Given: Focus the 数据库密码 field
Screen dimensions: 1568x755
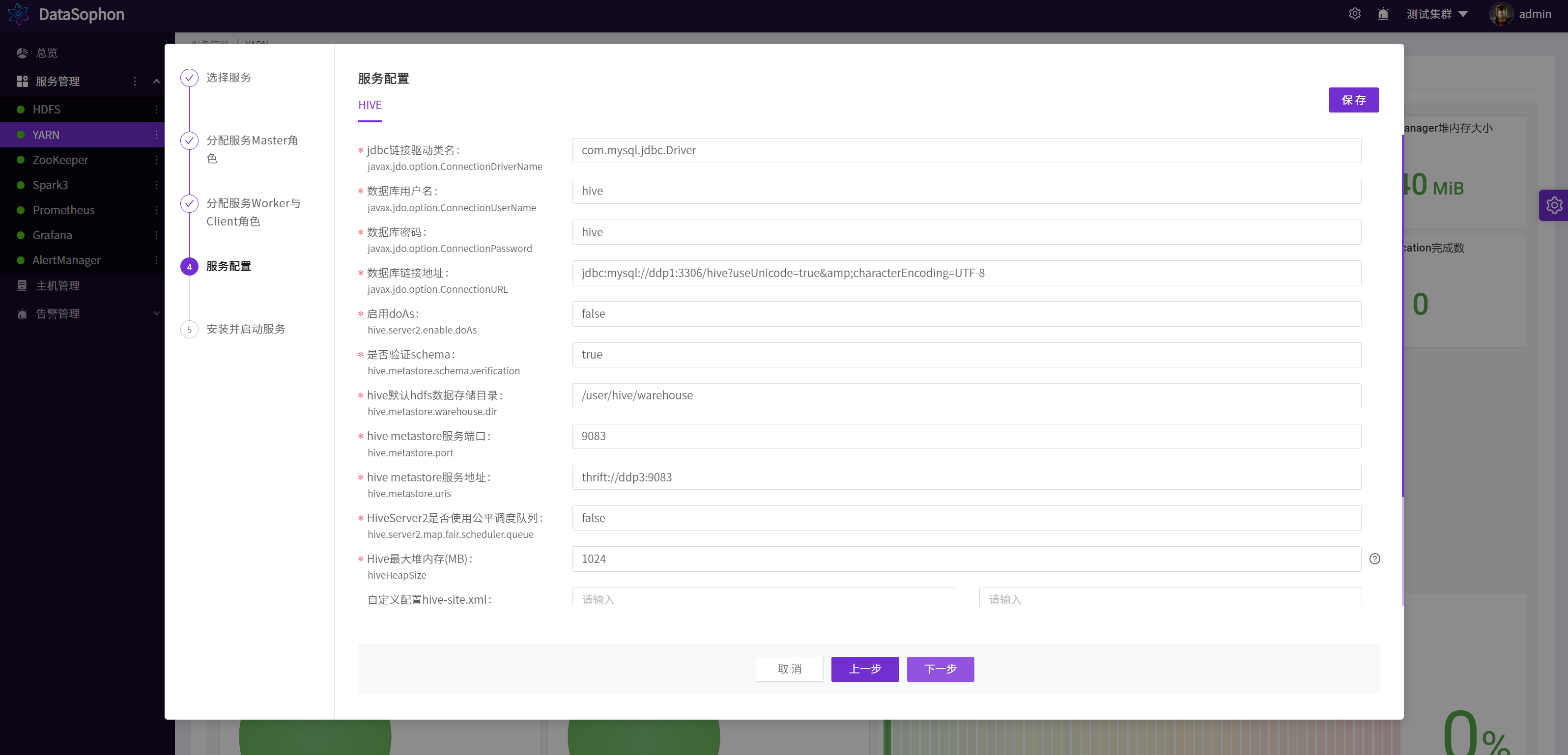Looking at the screenshot, I should pos(966,232).
